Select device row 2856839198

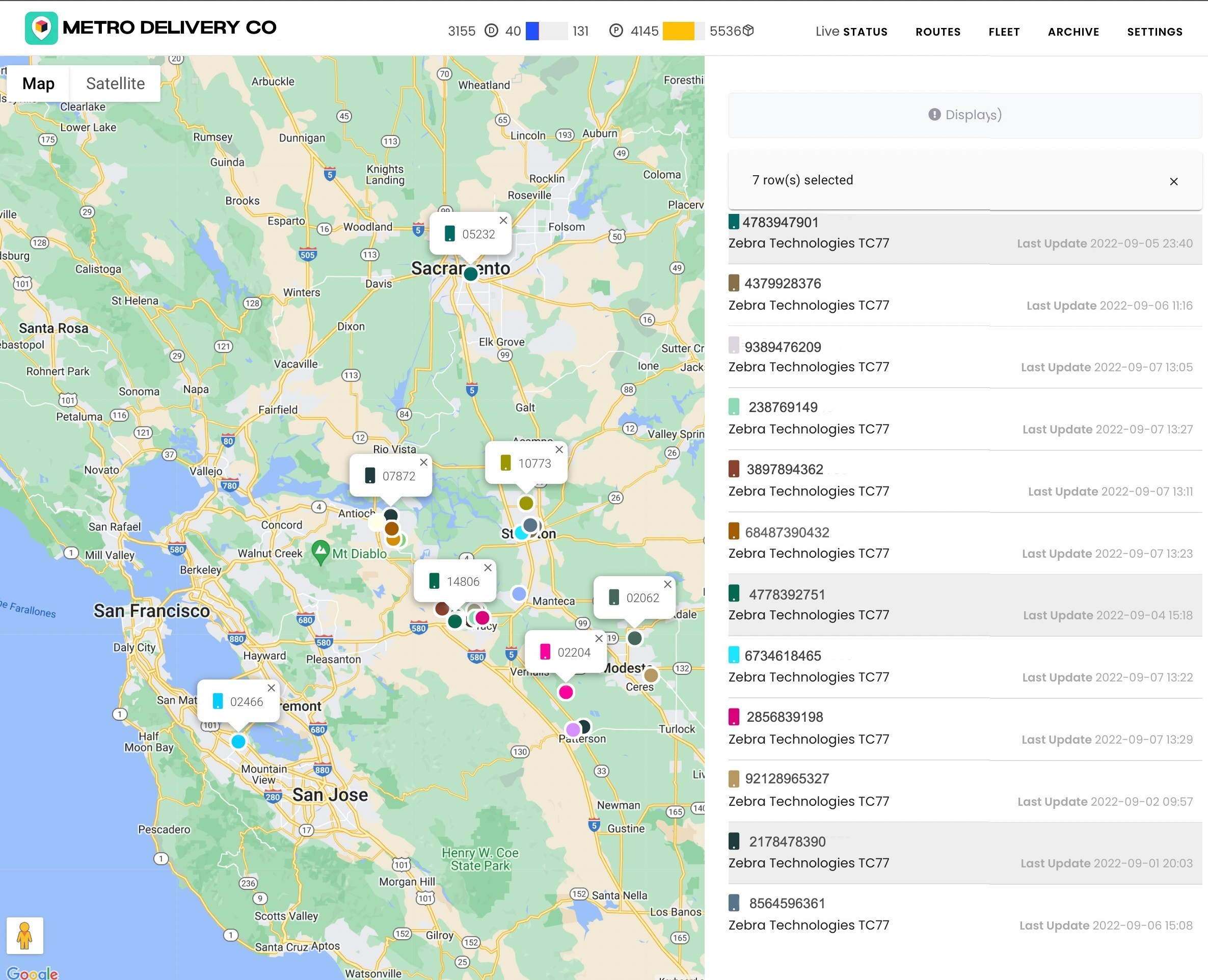click(x=964, y=729)
